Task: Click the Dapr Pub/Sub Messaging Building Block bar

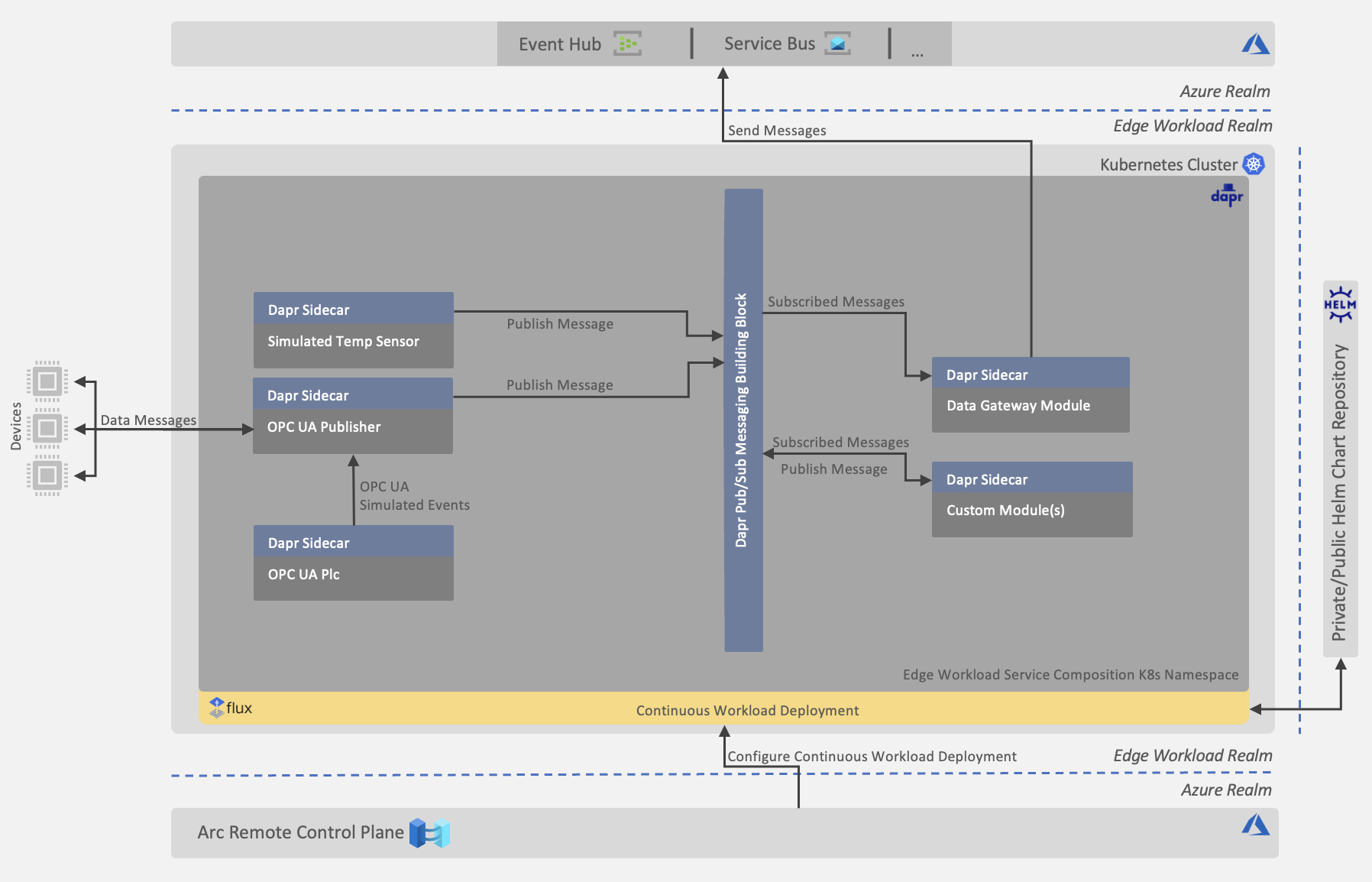Action: click(x=743, y=420)
